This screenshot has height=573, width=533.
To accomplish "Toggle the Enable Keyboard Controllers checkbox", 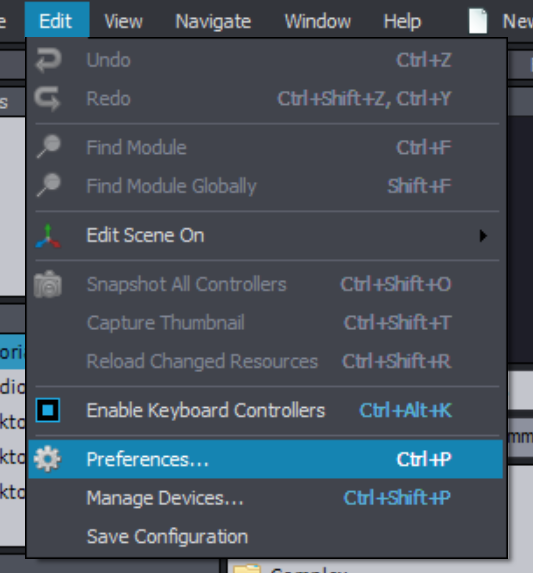I will (x=48, y=410).
